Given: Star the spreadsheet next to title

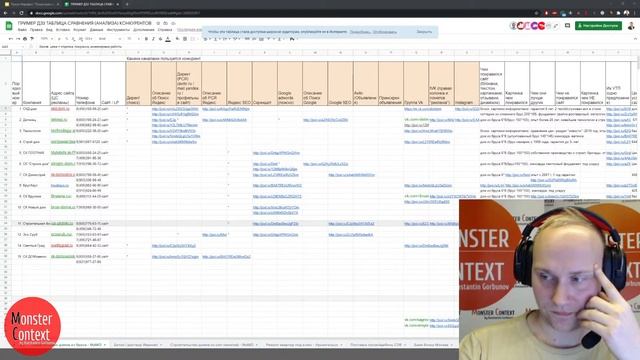Looking at the screenshot, I should pyautogui.click(x=158, y=23).
